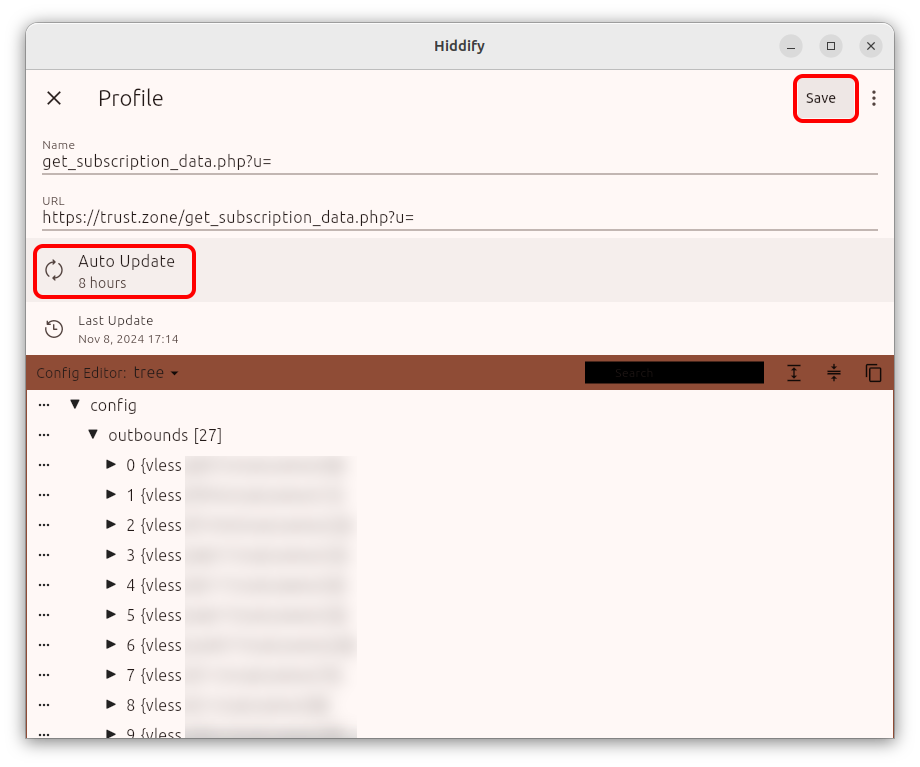Copy config to clipboard icon

[874, 373]
